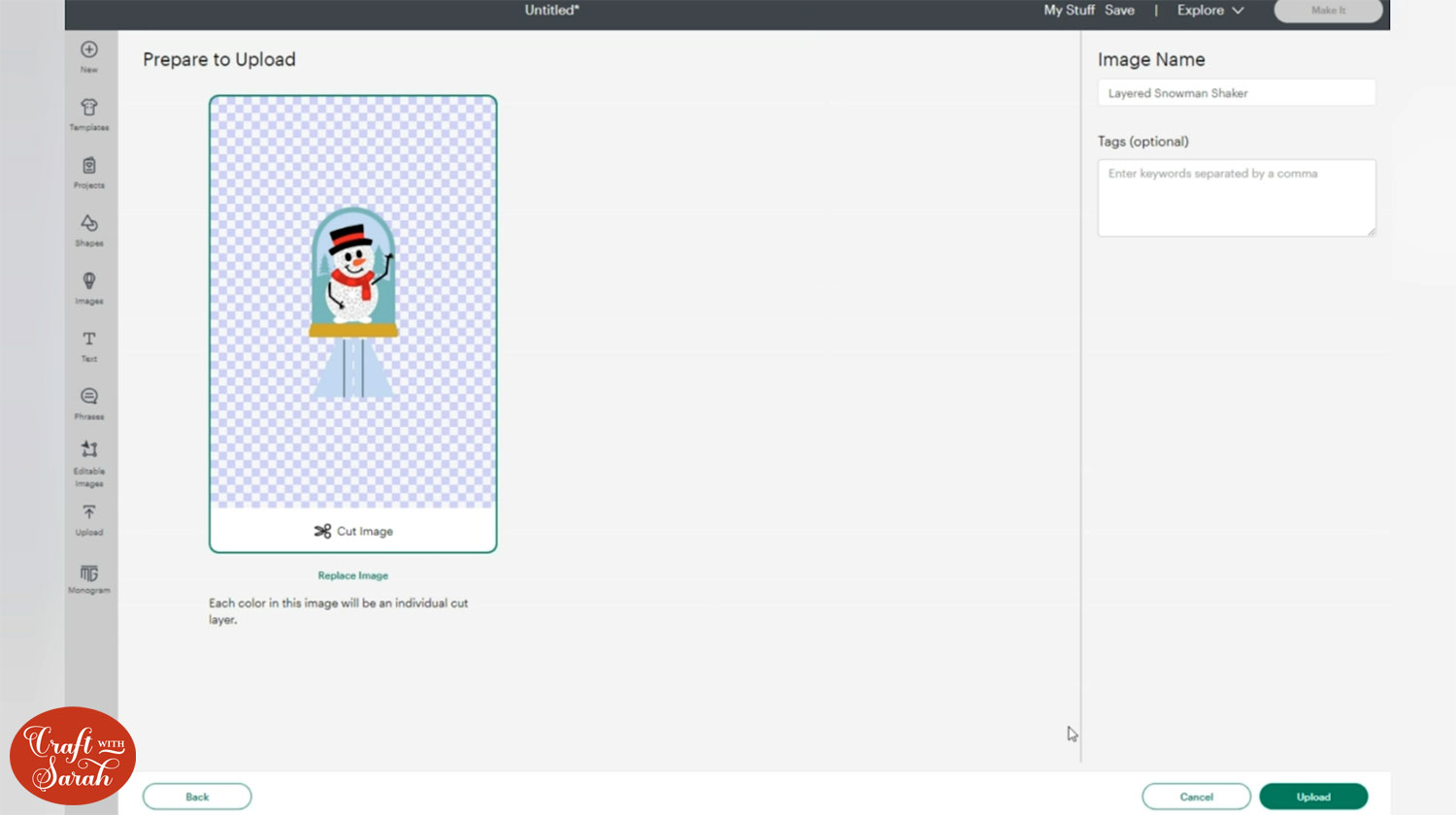Image resolution: width=1456 pixels, height=815 pixels.
Task: Click the New project icon
Action: tap(89, 56)
